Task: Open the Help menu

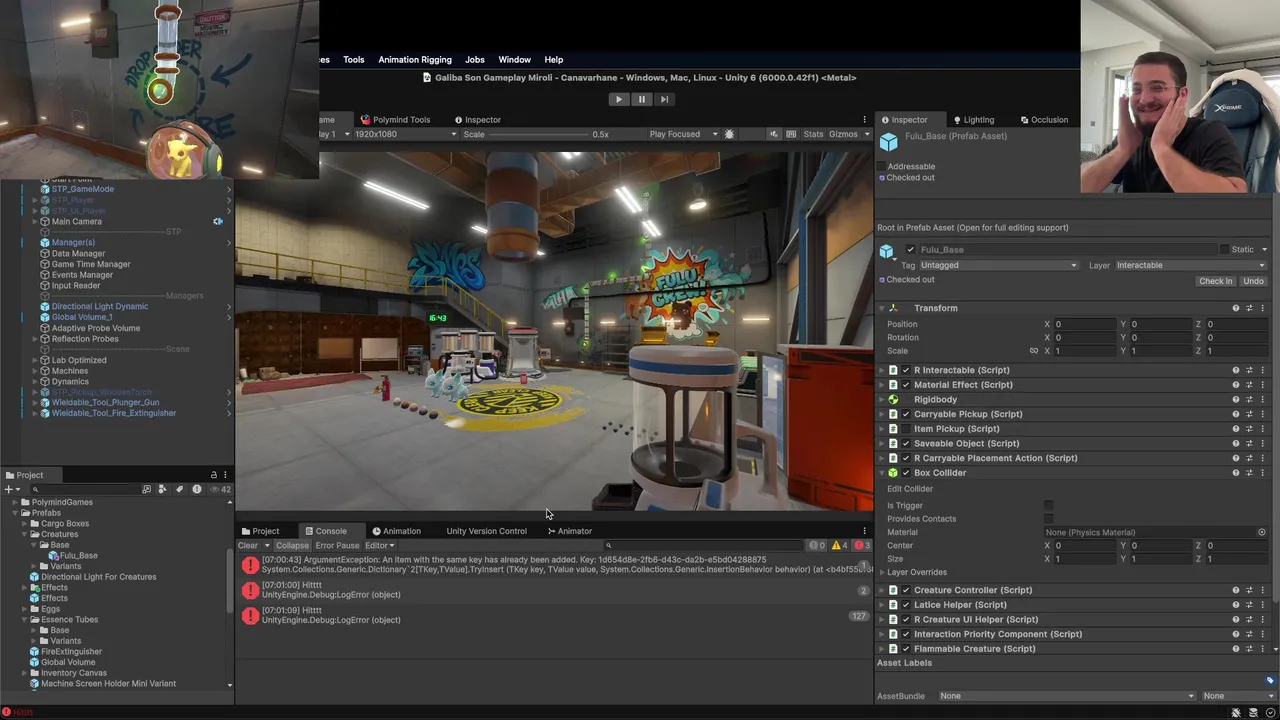Action: point(554,60)
